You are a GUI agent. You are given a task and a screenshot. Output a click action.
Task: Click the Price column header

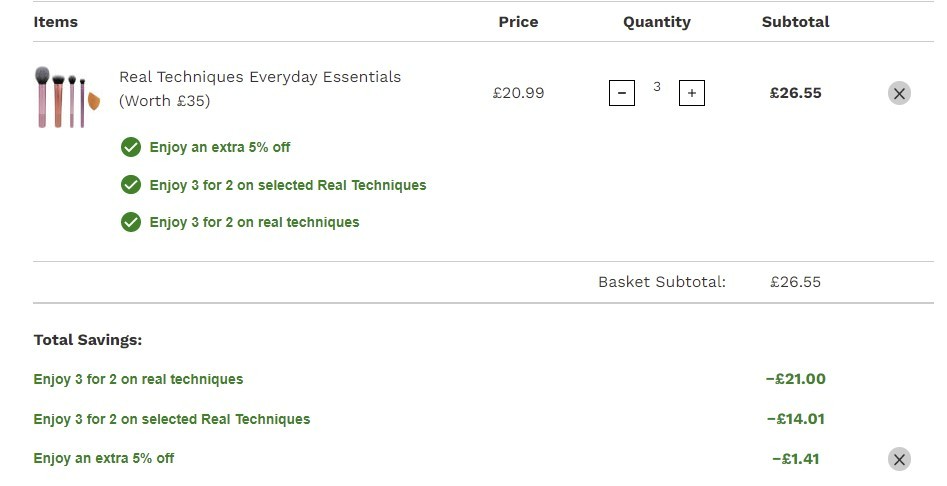pyautogui.click(x=518, y=22)
